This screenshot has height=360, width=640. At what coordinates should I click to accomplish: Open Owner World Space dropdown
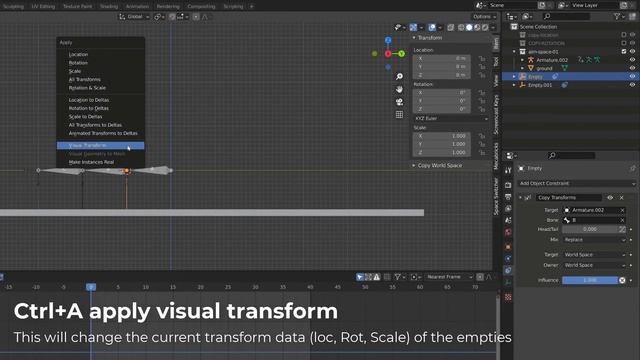point(594,265)
